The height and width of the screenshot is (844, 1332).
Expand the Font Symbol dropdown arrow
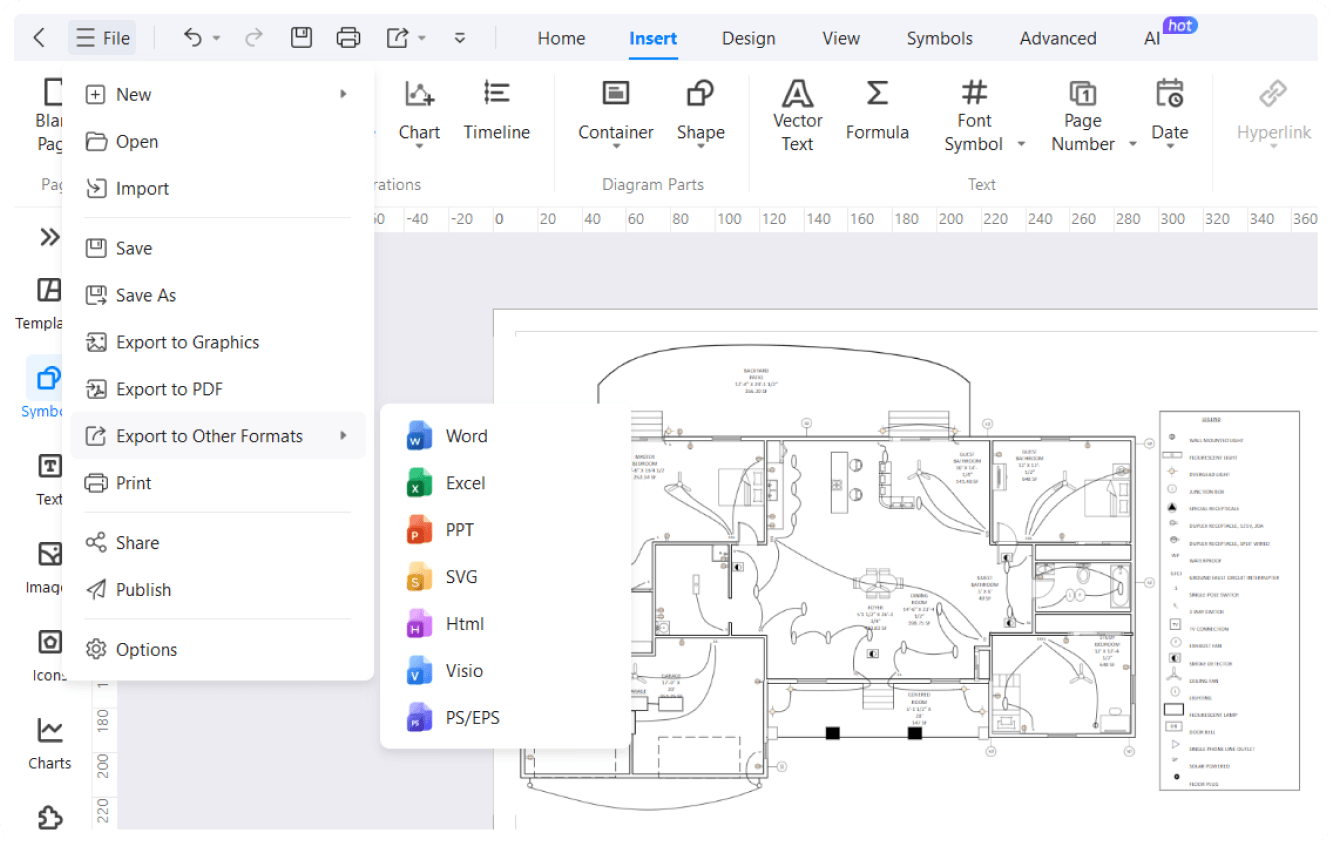[x=1021, y=144]
